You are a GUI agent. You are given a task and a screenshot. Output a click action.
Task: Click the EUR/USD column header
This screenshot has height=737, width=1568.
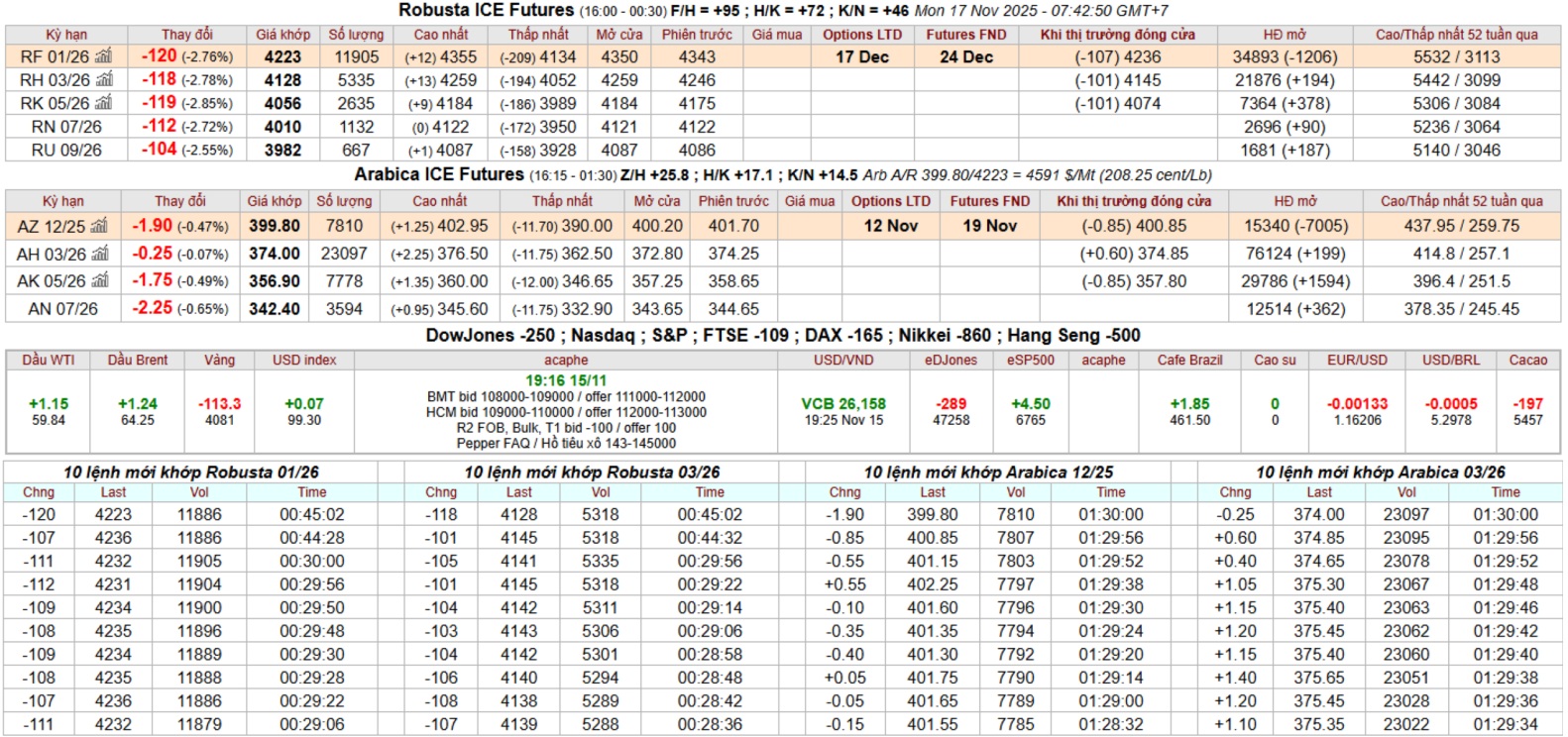tap(1357, 360)
